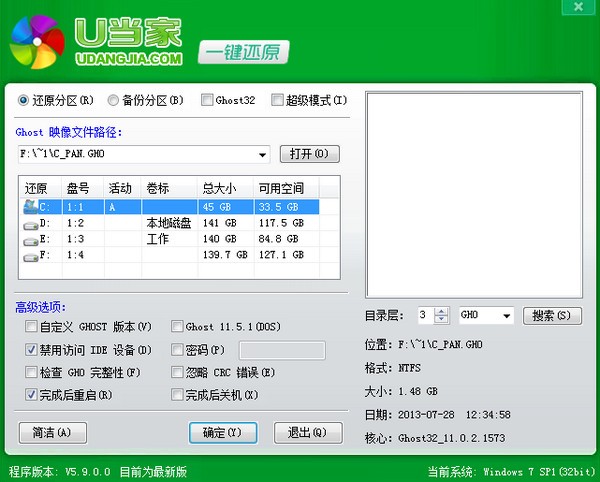The height and width of the screenshot is (482, 600).
Task: Toggle Ghost 11.5.1(DOS) checkbox
Action: coord(177,326)
